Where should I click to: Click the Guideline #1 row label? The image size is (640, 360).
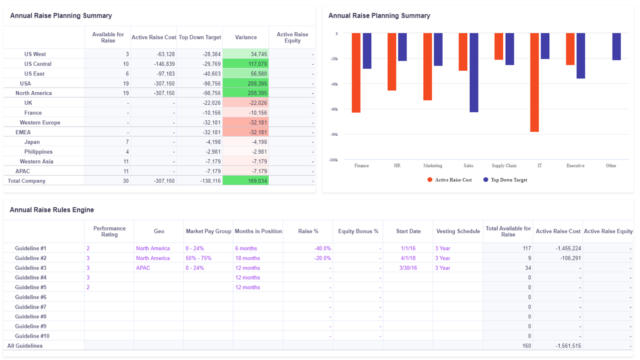[x=31, y=248]
